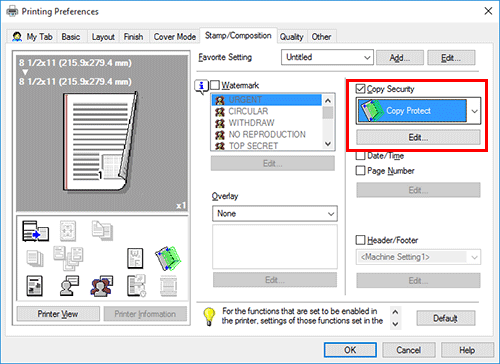Click the watermark information balloon icon
The width and height of the screenshot is (500, 364).
(202, 87)
